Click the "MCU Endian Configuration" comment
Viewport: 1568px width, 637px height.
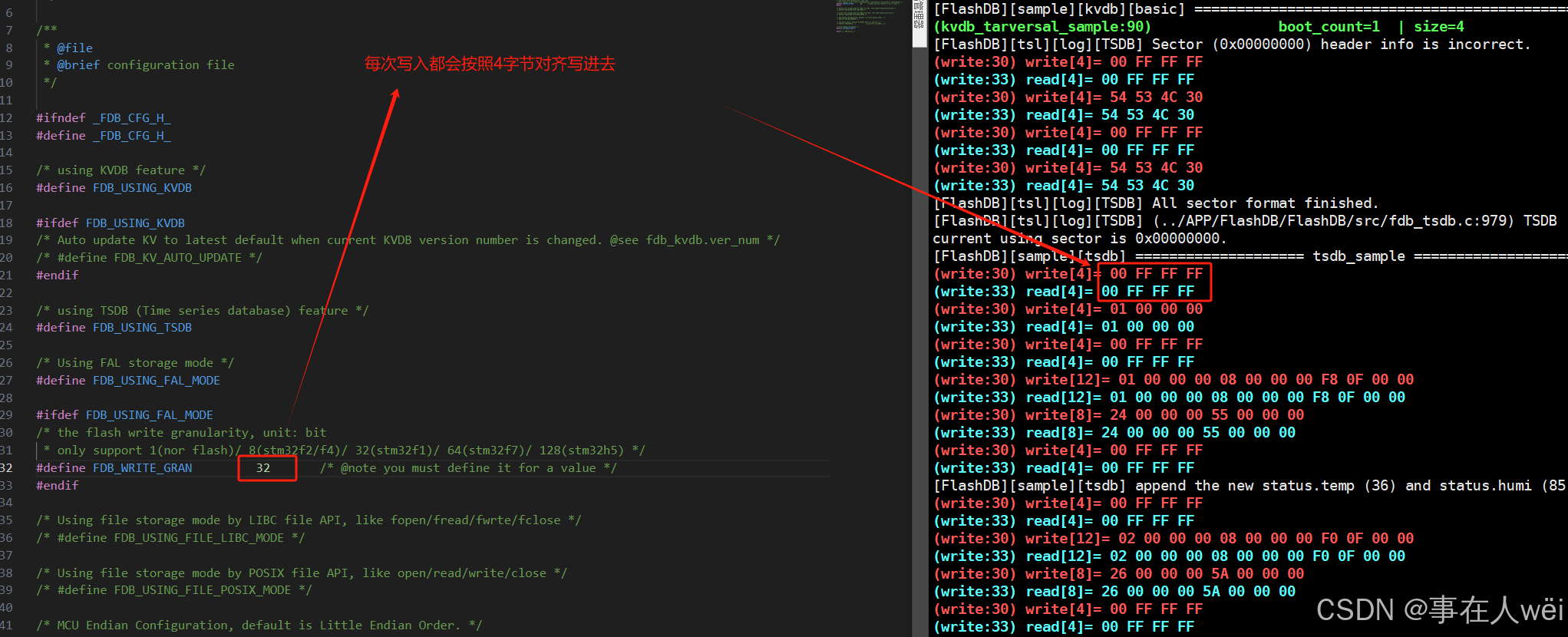click(259, 625)
